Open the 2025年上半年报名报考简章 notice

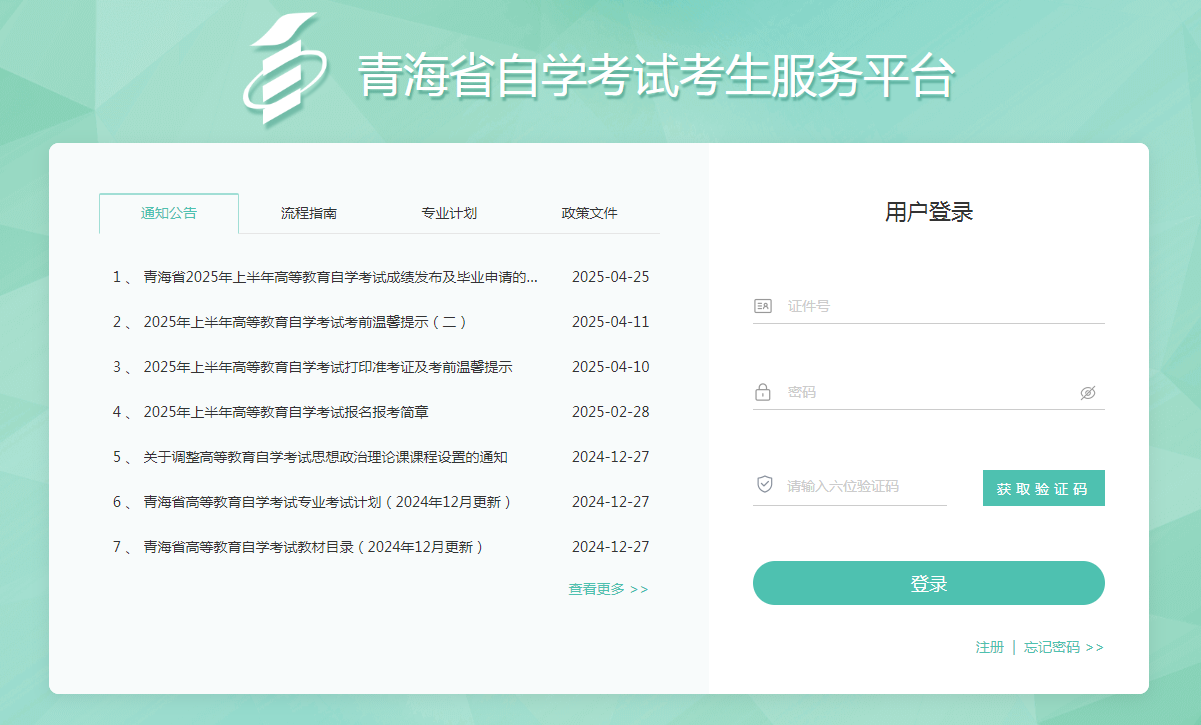[286, 412]
